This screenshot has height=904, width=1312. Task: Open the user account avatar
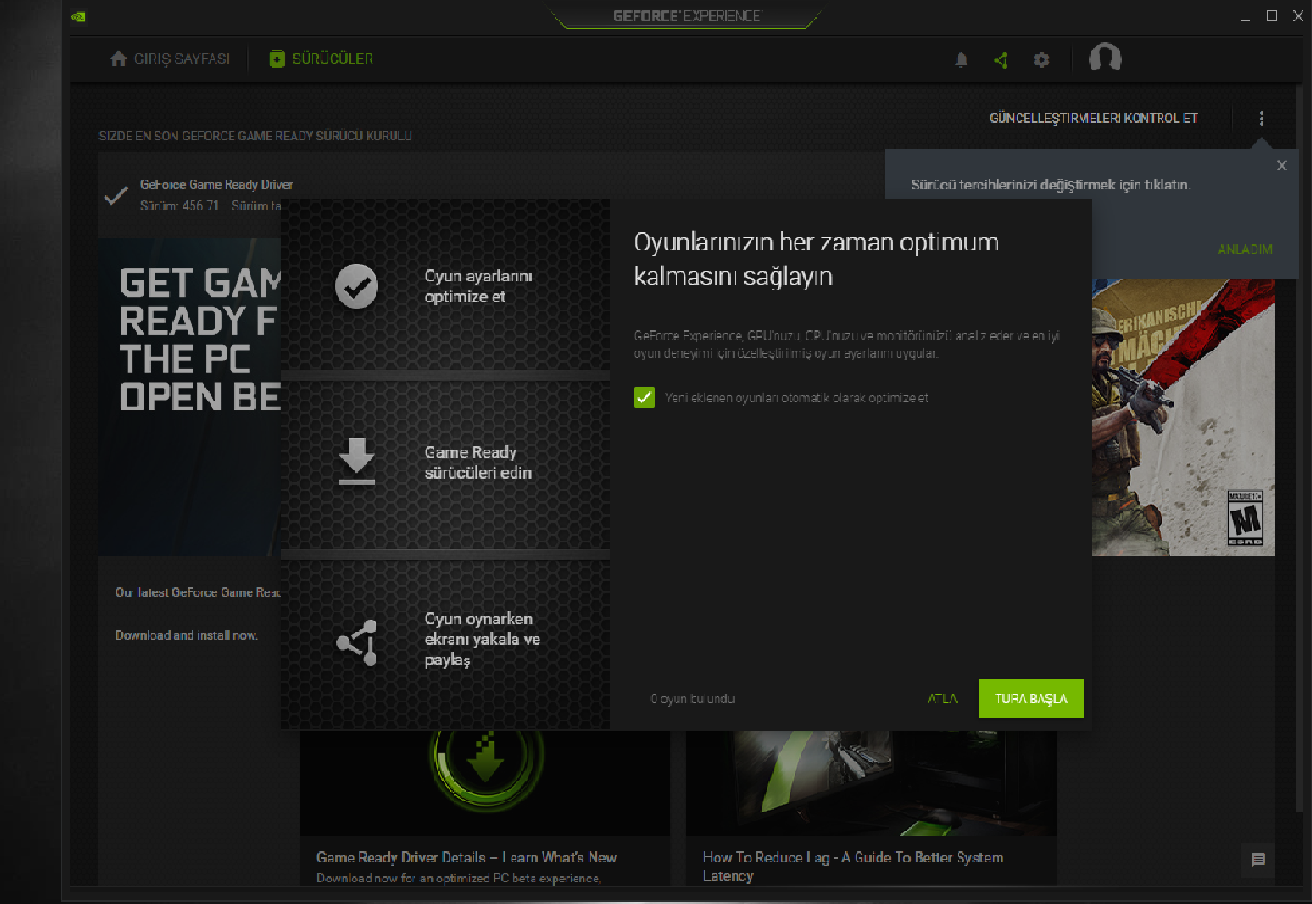(1105, 58)
